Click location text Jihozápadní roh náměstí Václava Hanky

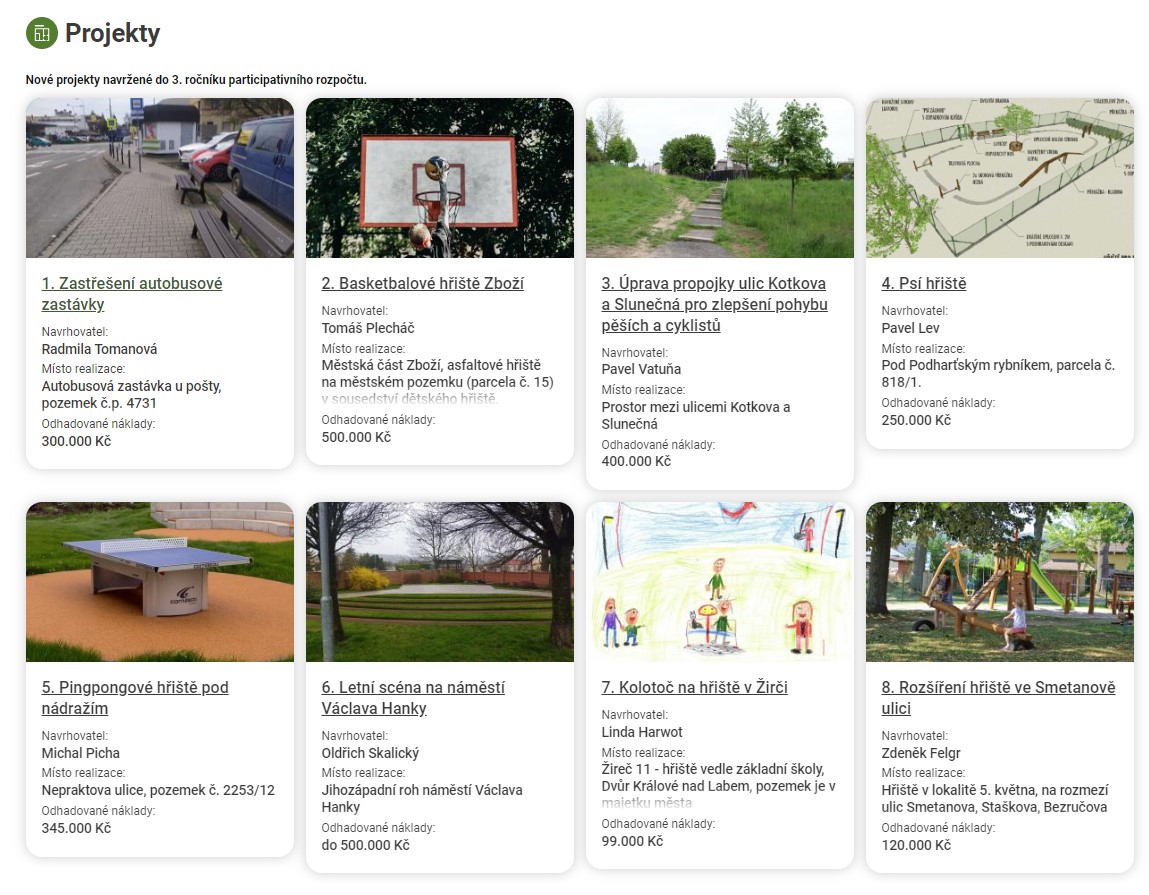422,798
